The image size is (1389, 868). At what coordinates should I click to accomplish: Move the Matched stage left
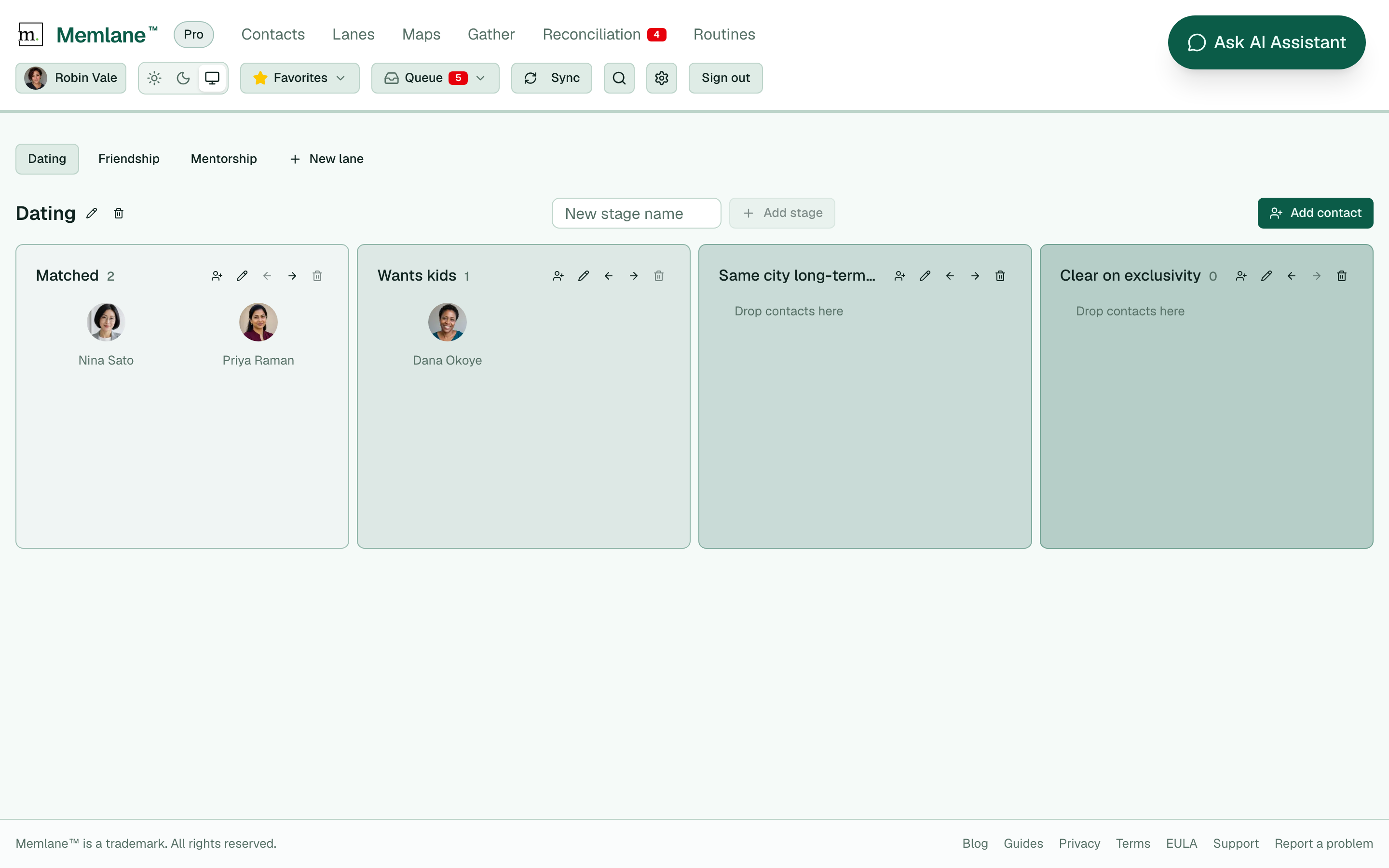click(267, 276)
